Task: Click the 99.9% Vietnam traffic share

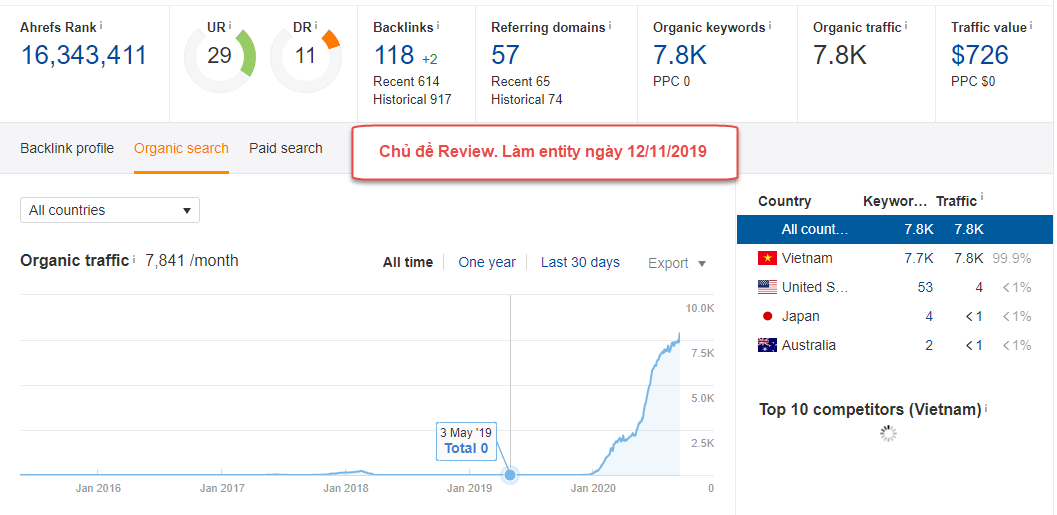Action: tap(1012, 258)
